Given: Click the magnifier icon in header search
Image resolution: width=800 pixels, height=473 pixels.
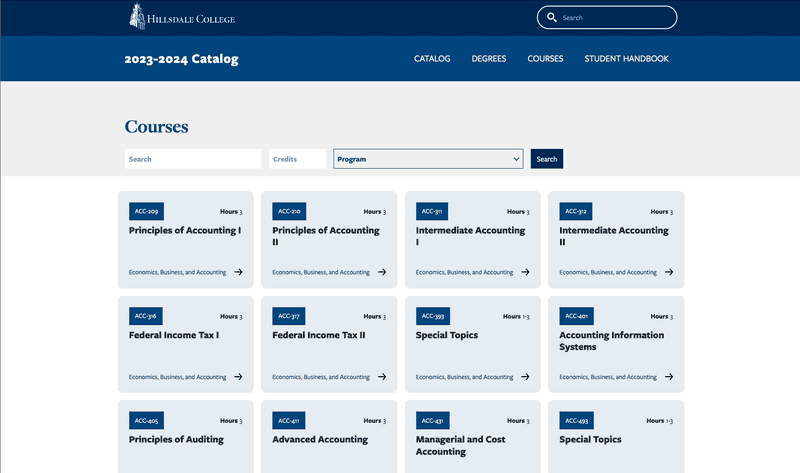Looking at the screenshot, I should click(552, 17).
